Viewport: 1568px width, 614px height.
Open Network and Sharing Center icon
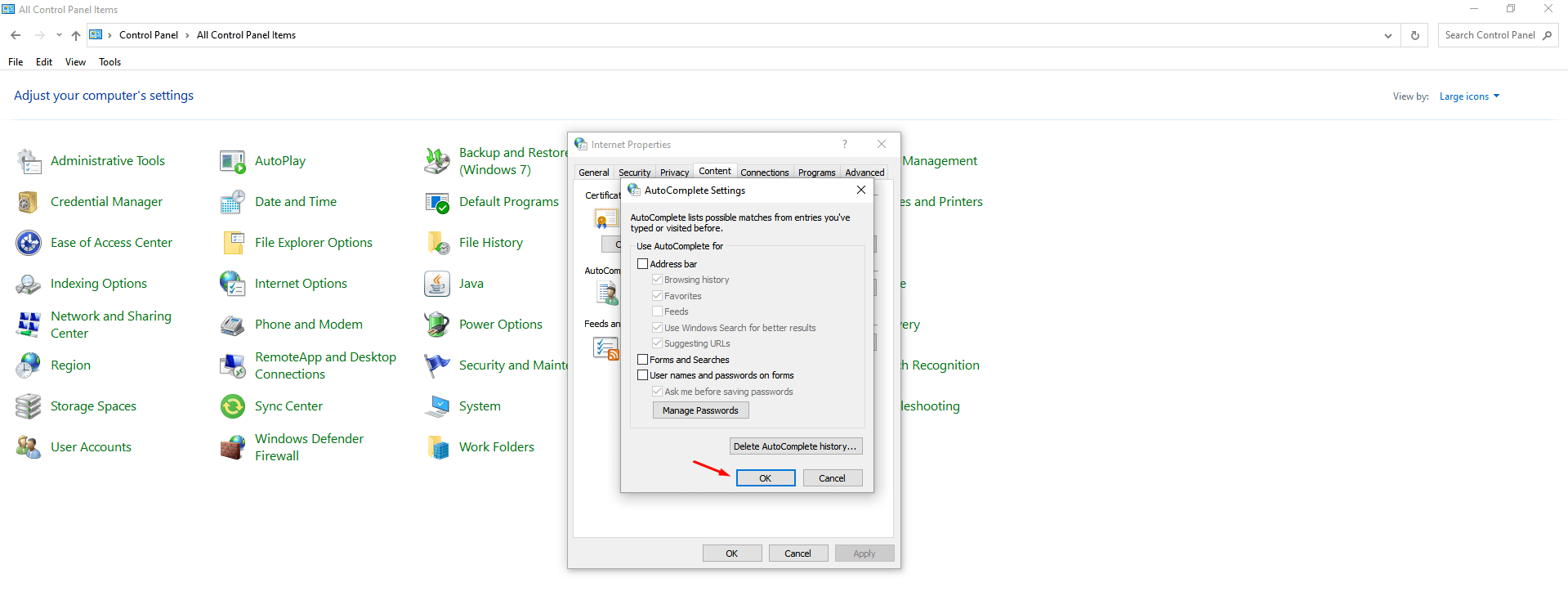(x=29, y=325)
